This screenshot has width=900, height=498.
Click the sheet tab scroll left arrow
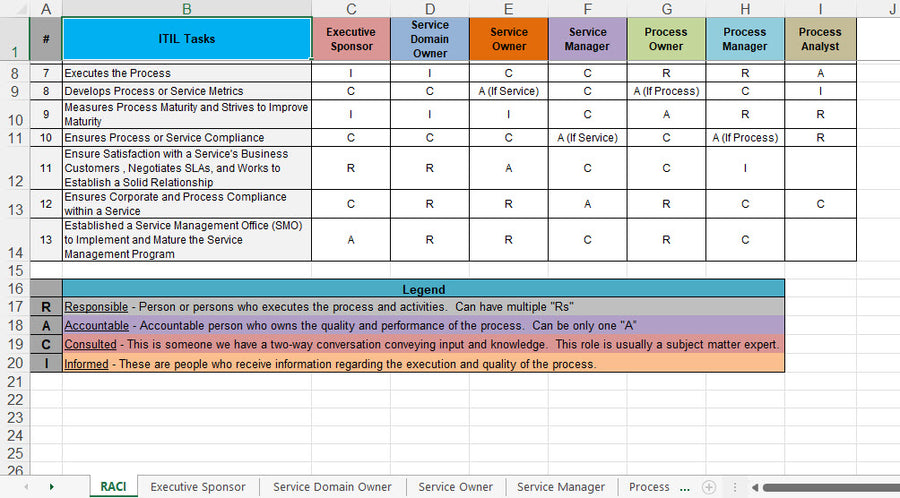(26, 487)
